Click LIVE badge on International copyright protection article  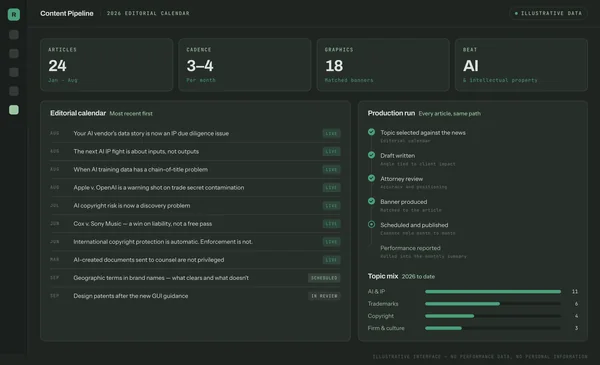(x=331, y=242)
